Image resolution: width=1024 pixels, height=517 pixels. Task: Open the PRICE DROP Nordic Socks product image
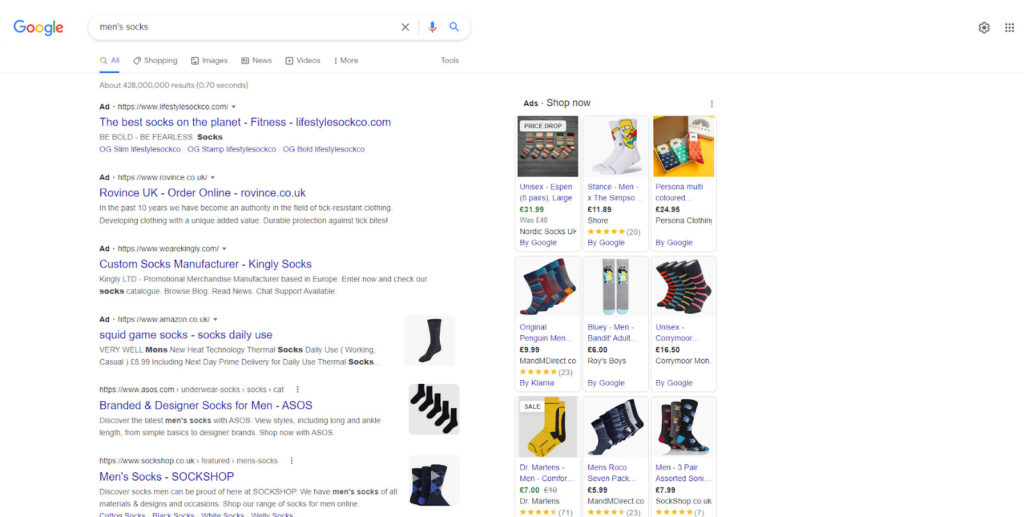point(548,147)
